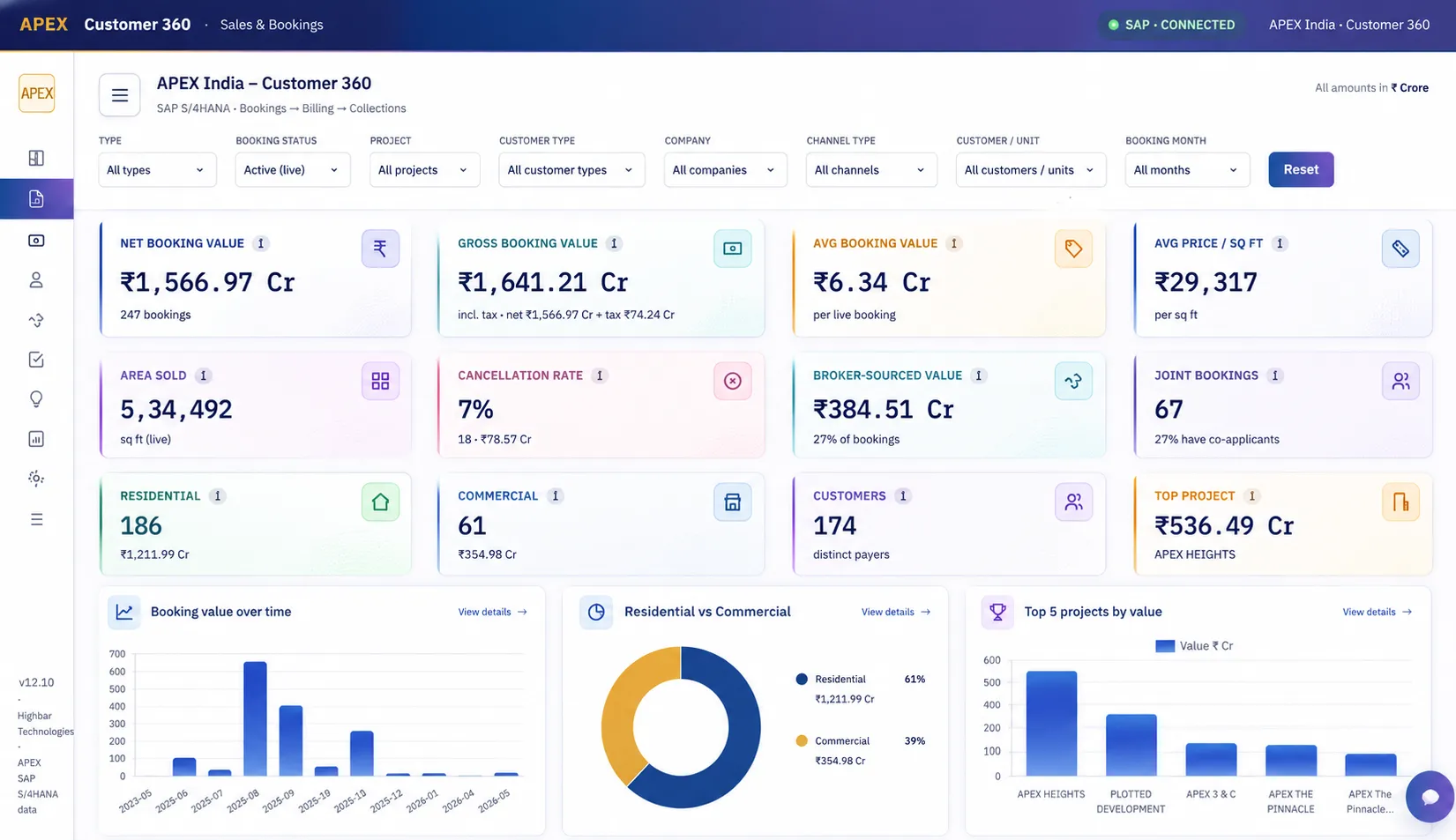
Task: Open the lightbulb insights icon in sidebar
Action: pos(36,399)
